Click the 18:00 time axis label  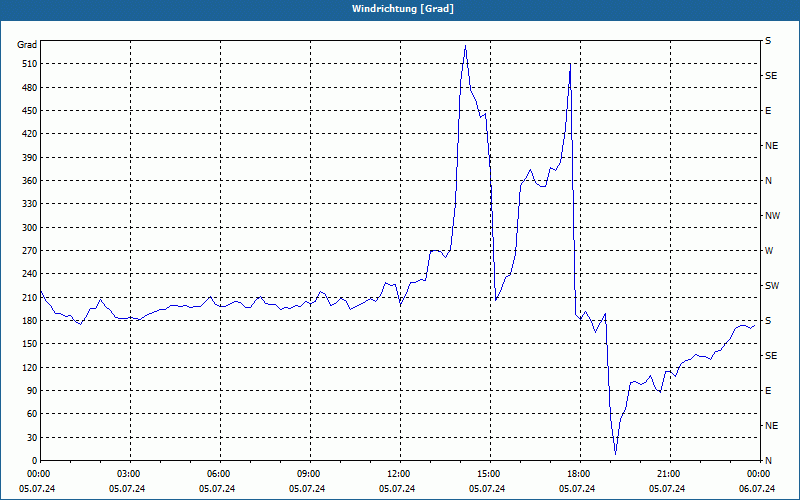coord(577,473)
